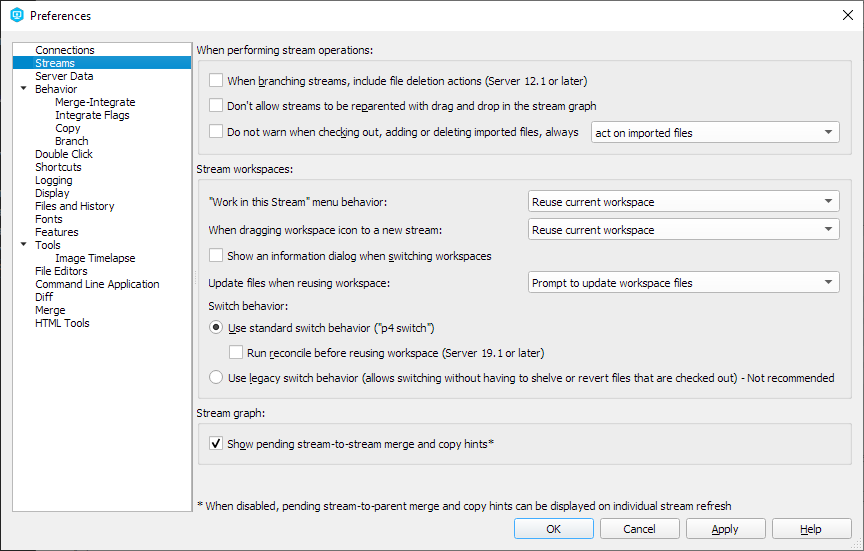Open the Connections preferences page
This screenshot has height=551, width=864.
pos(64,50)
